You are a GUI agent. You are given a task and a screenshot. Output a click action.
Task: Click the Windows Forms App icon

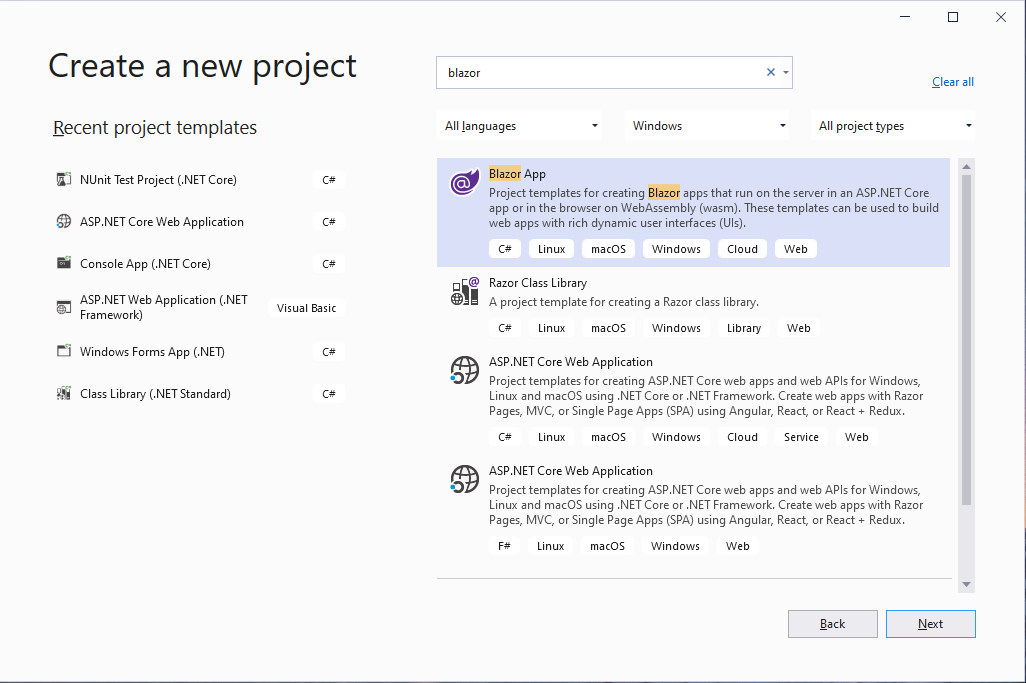pos(64,352)
